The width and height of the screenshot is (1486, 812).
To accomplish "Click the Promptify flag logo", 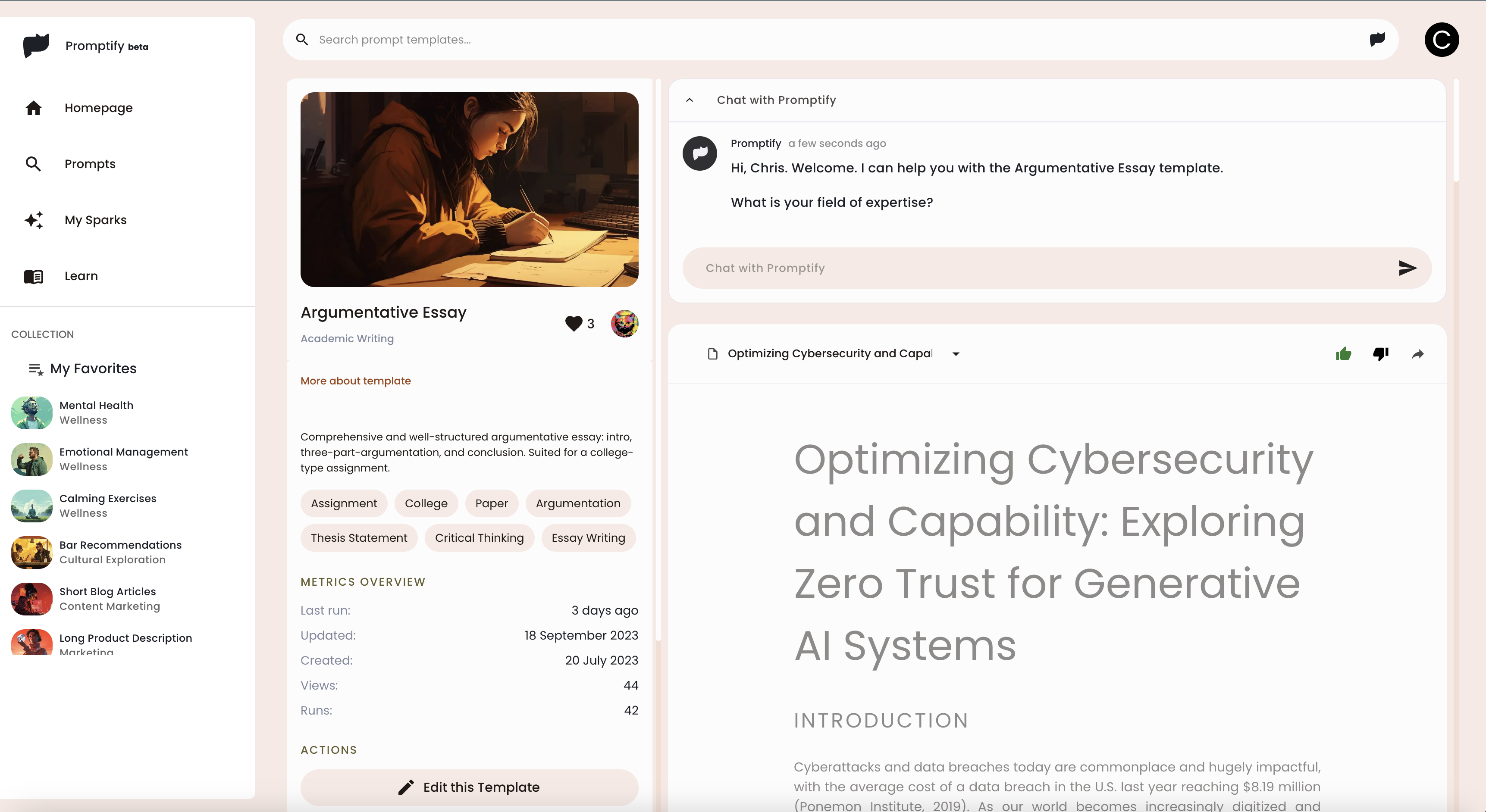I will (35, 46).
